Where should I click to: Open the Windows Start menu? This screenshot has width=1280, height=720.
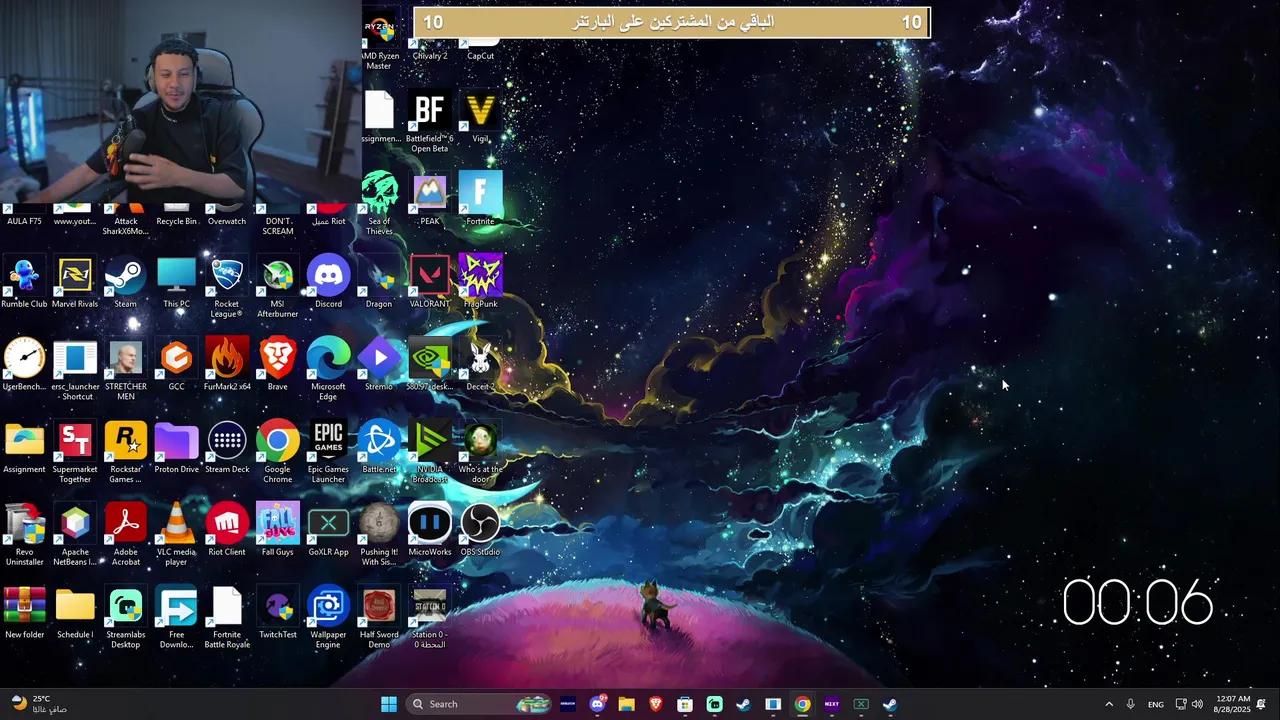coord(389,704)
